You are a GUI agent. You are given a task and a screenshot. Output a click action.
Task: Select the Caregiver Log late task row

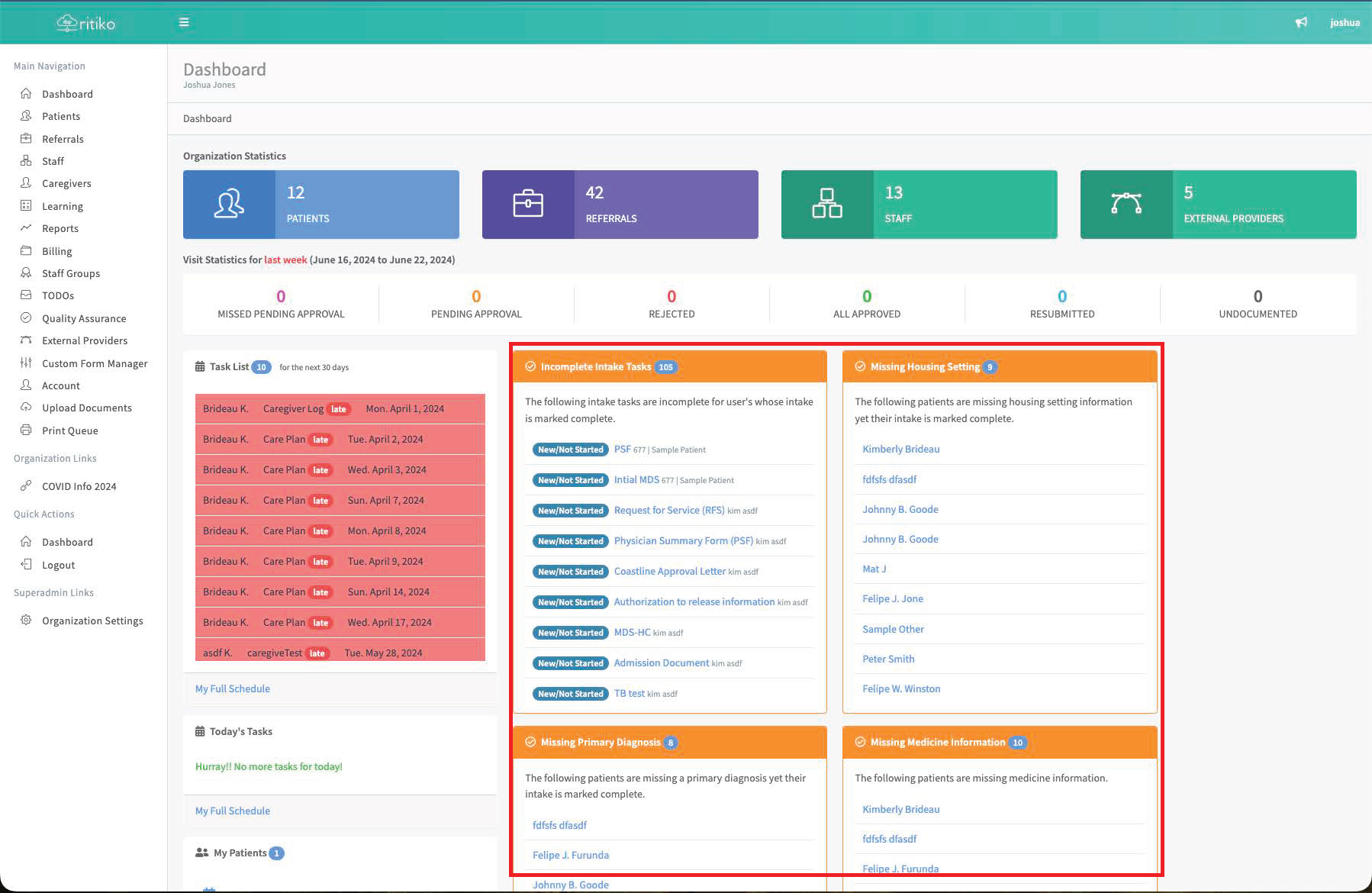coord(340,409)
